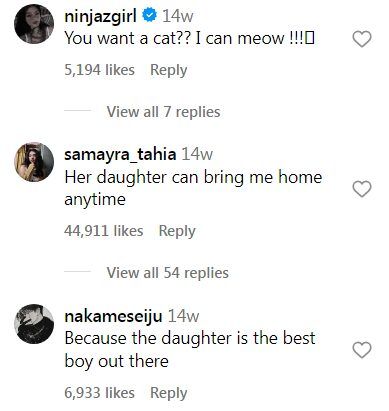Like samayra_tahia's comment with the heart
389x411 pixels.
click(x=362, y=189)
